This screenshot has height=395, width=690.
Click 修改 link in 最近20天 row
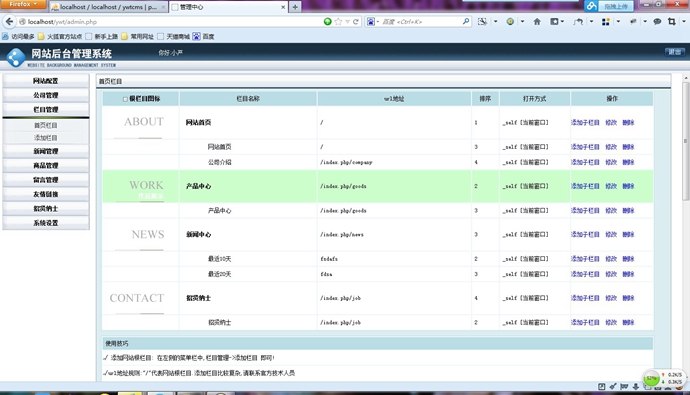(611, 274)
